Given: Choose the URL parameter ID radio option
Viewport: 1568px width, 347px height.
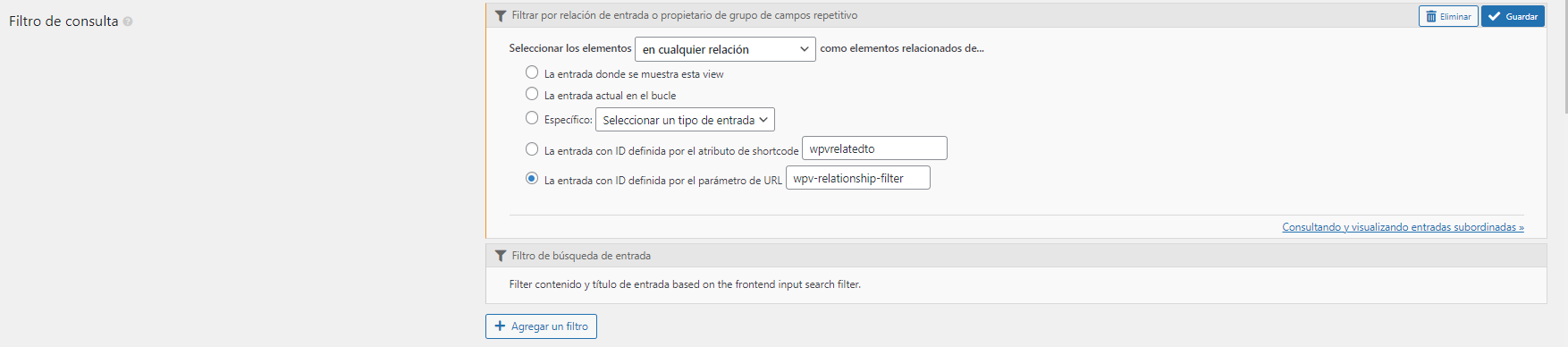Looking at the screenshot, I should coord(532,179).
